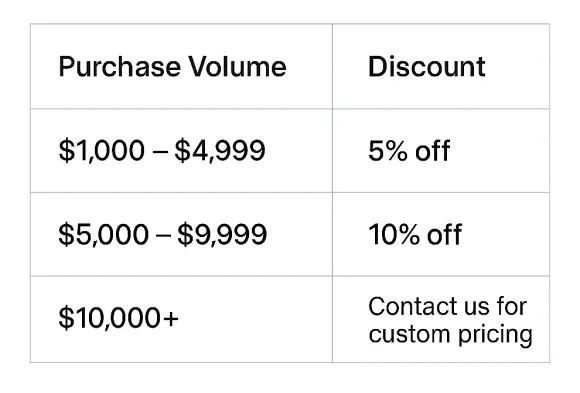Select the $5,000 amount

pos(104,234)
